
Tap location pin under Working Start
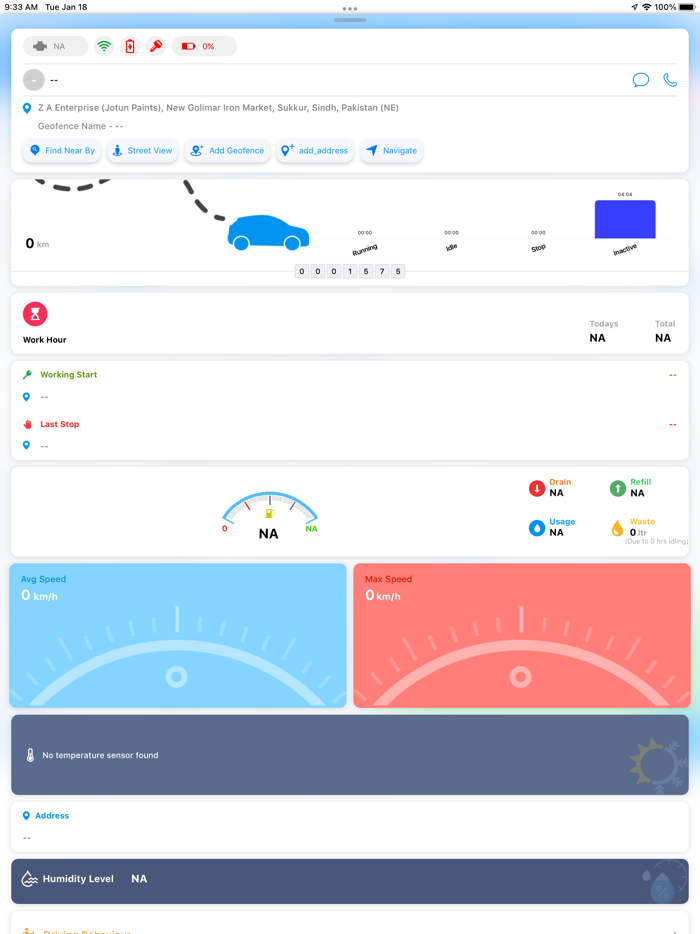(26, 397)
